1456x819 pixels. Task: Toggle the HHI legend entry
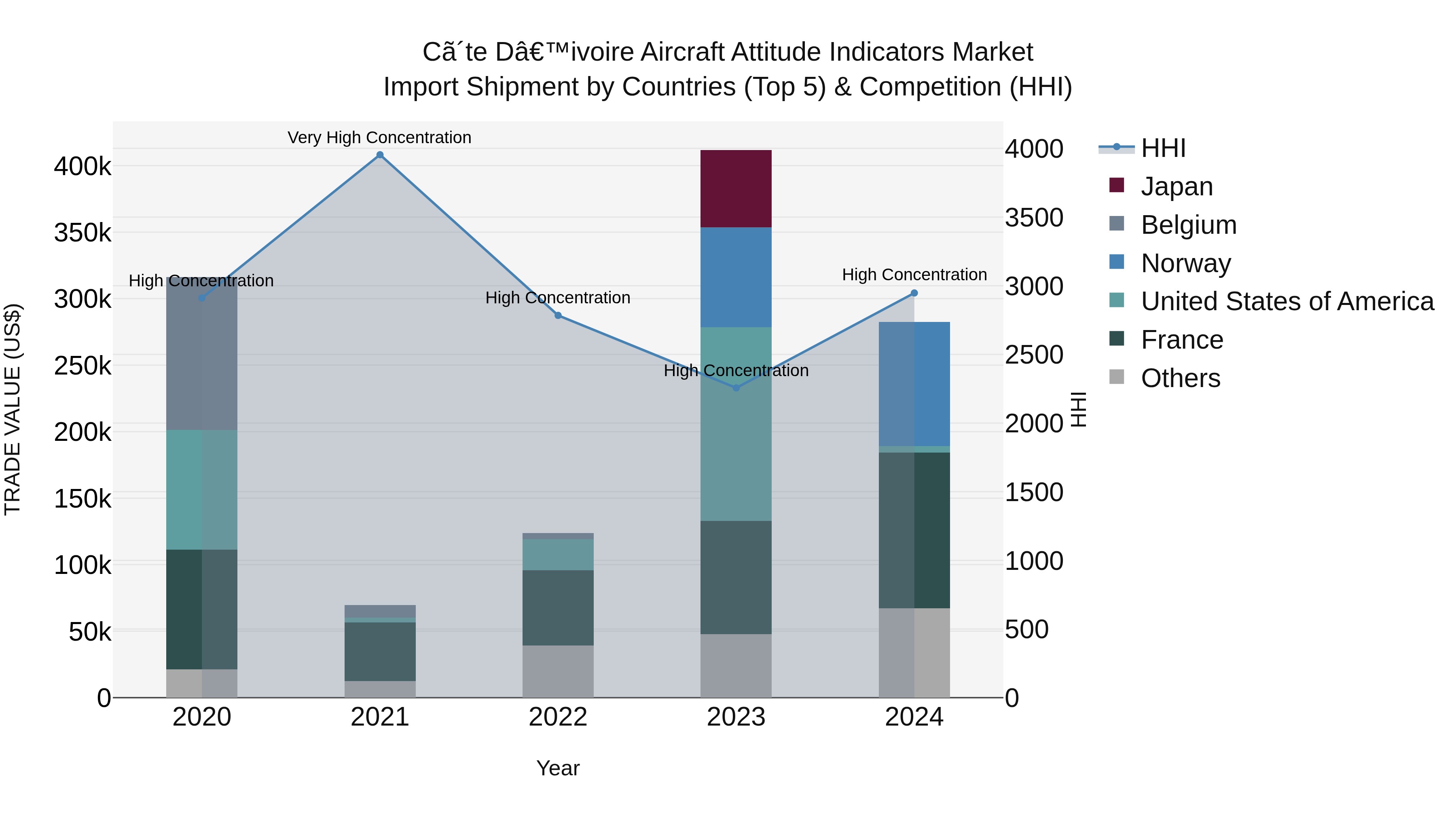coord(1142,148)
